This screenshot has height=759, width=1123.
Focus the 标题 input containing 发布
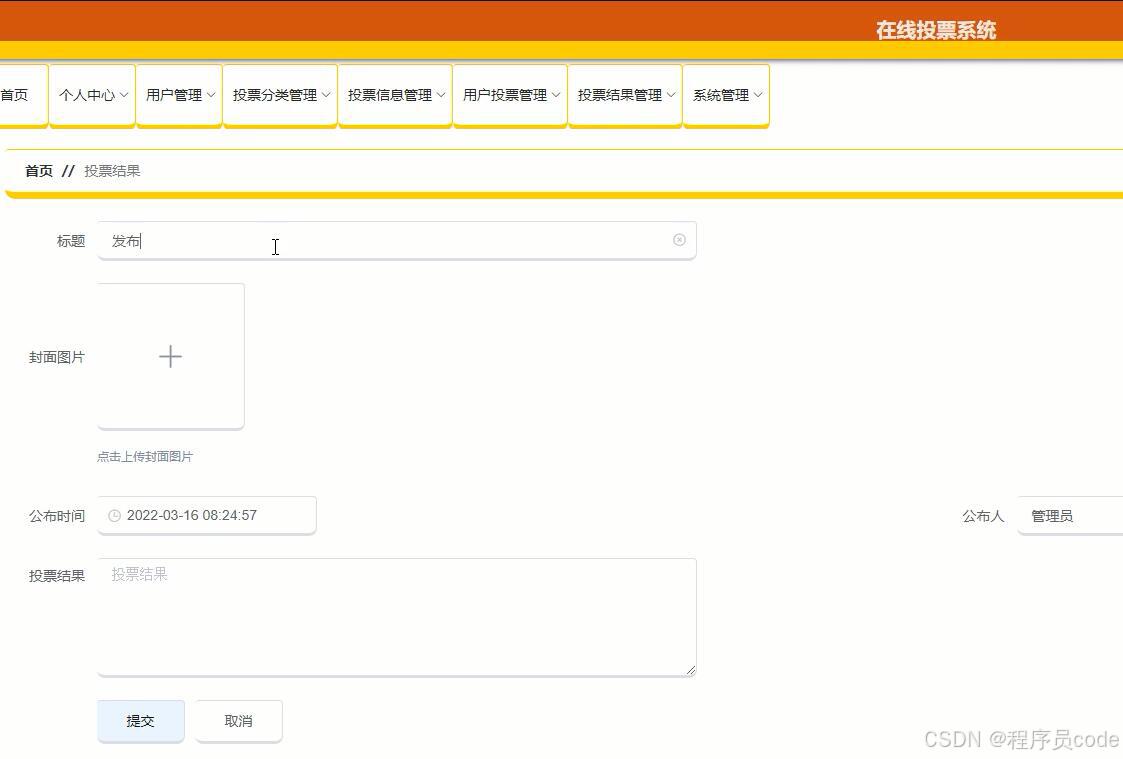click(x=397, y=241)
